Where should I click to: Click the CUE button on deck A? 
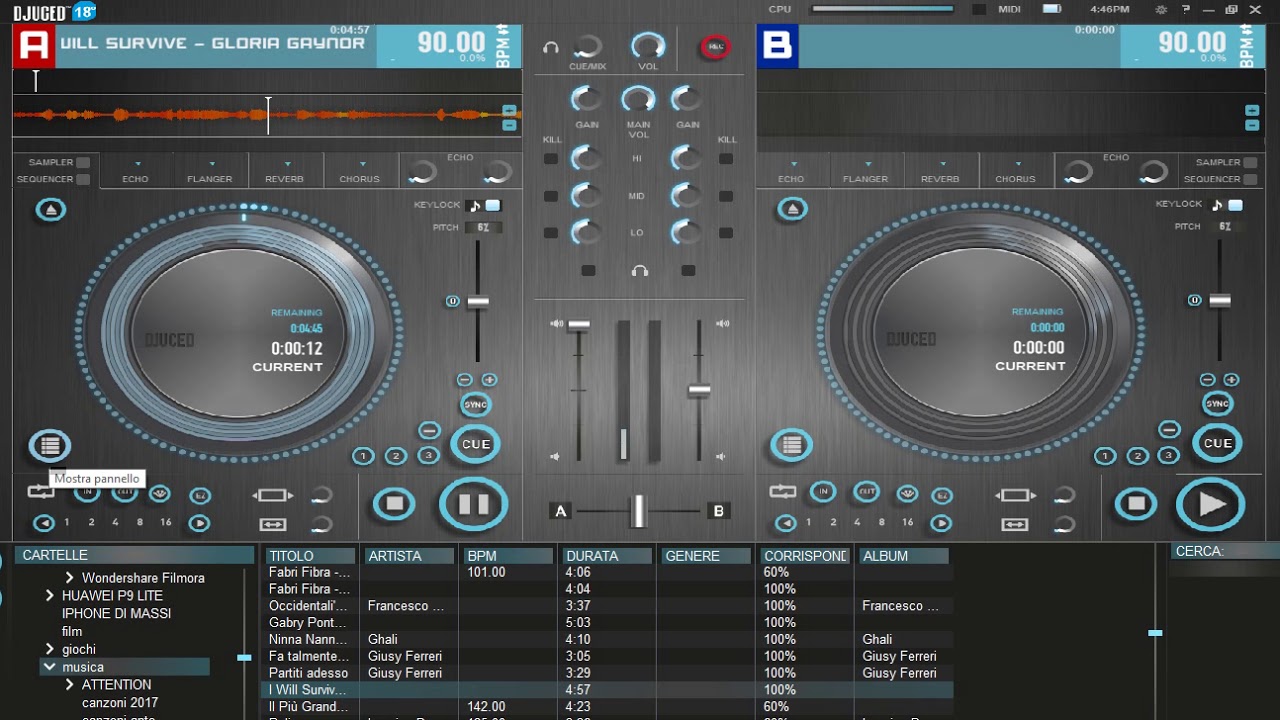[475, 444]
